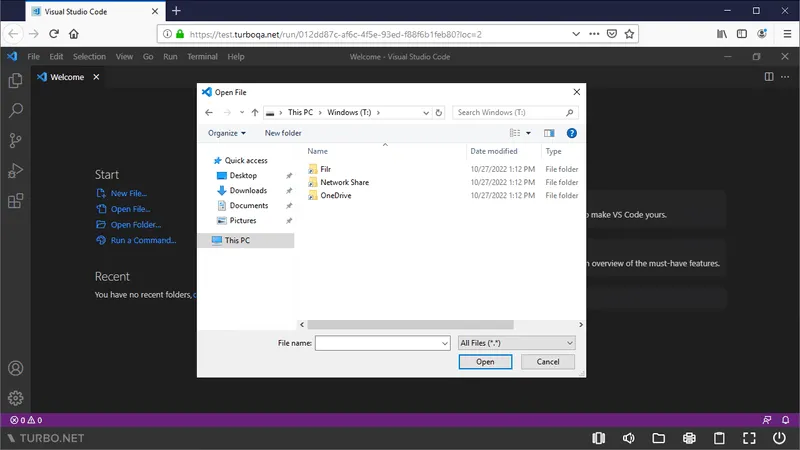Open the Explorer view in VS Code activity bar
Viewport: 800px width, 450px height.
click(15, 80)
